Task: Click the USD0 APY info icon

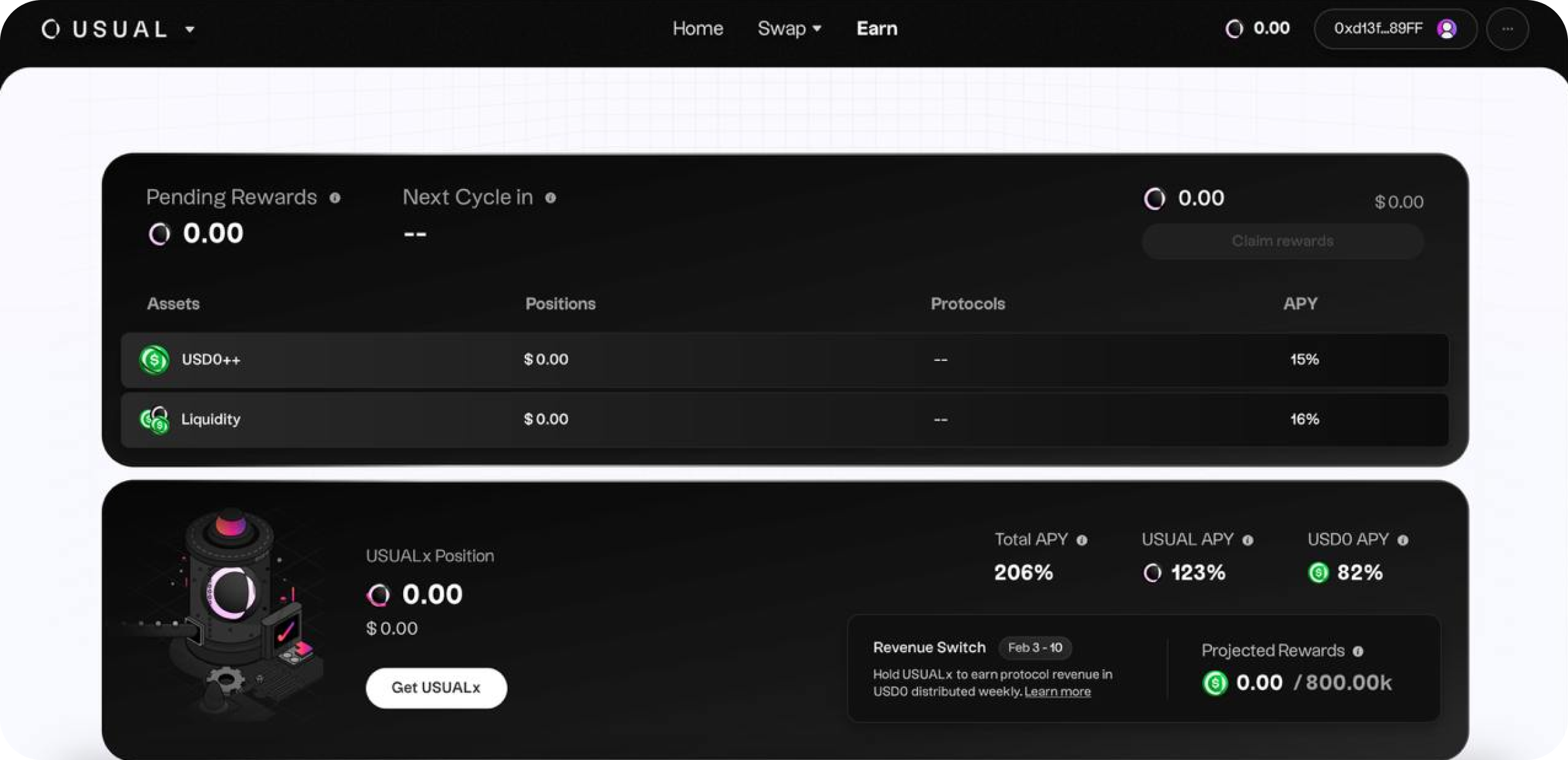Action: (x=1403, y=540)
